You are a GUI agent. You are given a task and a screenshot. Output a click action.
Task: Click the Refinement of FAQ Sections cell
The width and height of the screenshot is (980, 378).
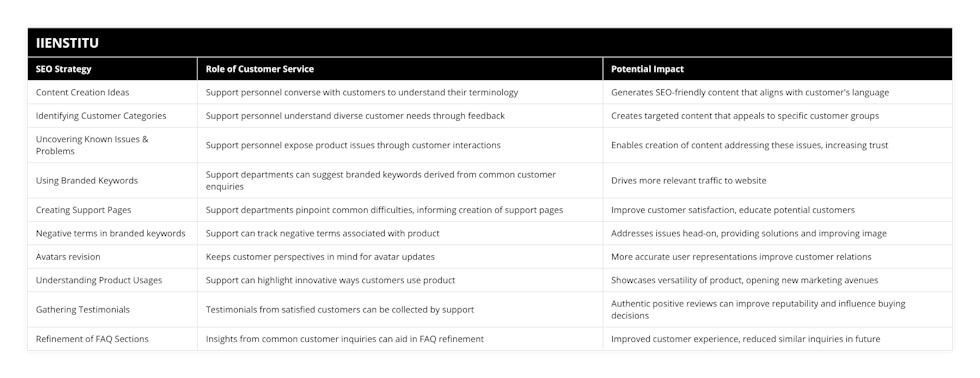click(112, 339)
